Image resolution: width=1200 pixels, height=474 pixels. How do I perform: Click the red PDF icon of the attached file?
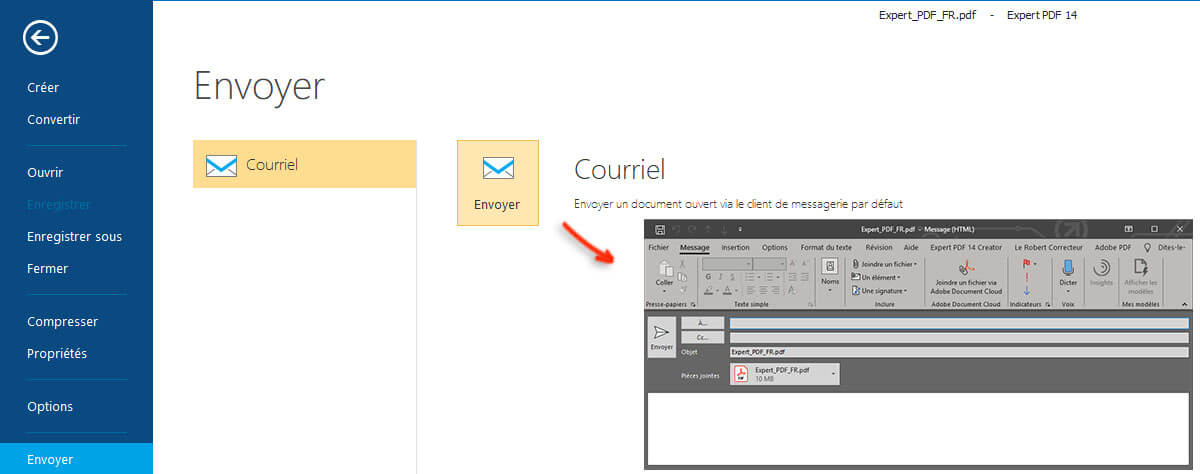pos(742,374)
